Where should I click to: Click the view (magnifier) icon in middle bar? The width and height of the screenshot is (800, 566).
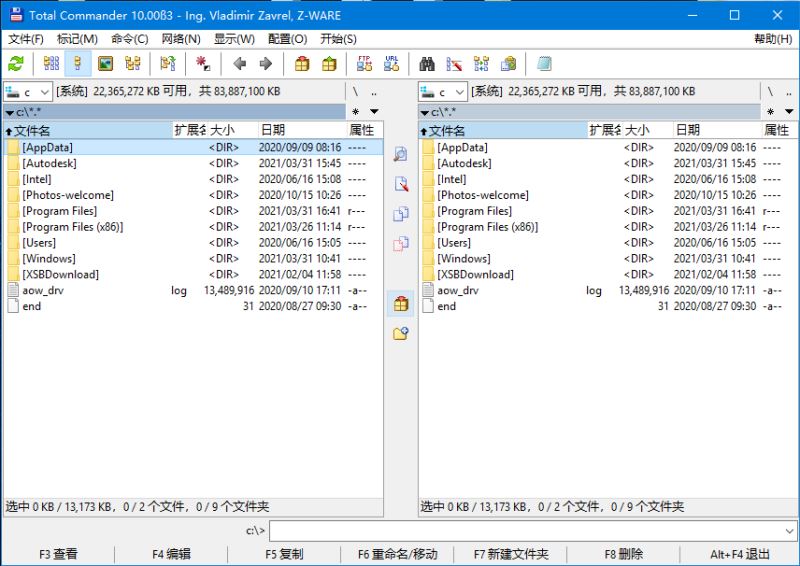[401, 154]
